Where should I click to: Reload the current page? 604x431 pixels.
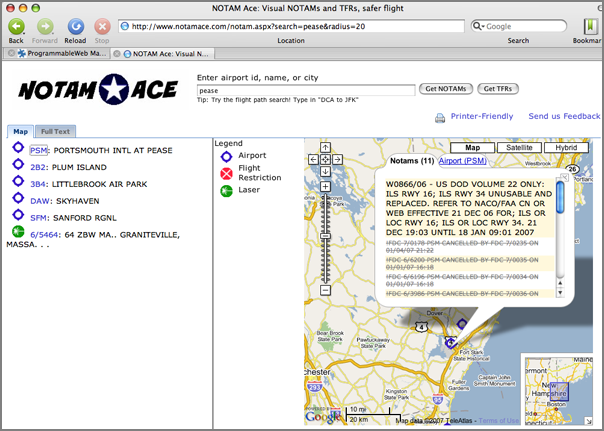[76, 27]
